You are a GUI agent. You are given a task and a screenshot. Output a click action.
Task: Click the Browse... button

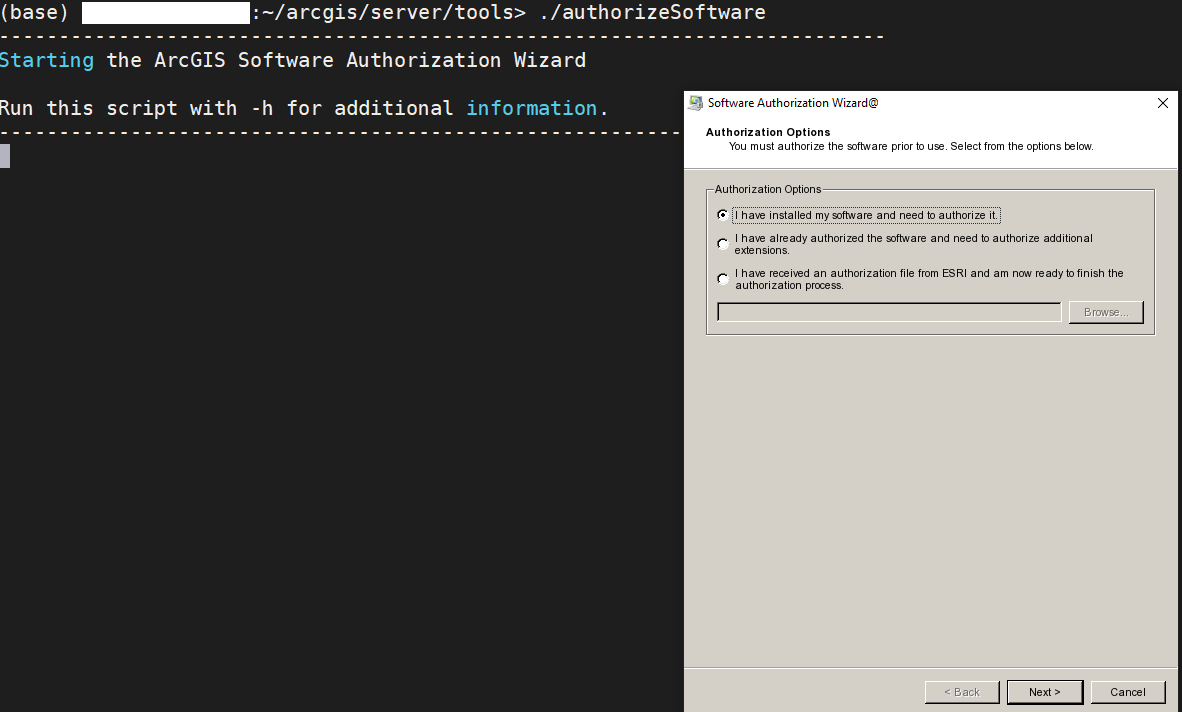coord(1106,312)
